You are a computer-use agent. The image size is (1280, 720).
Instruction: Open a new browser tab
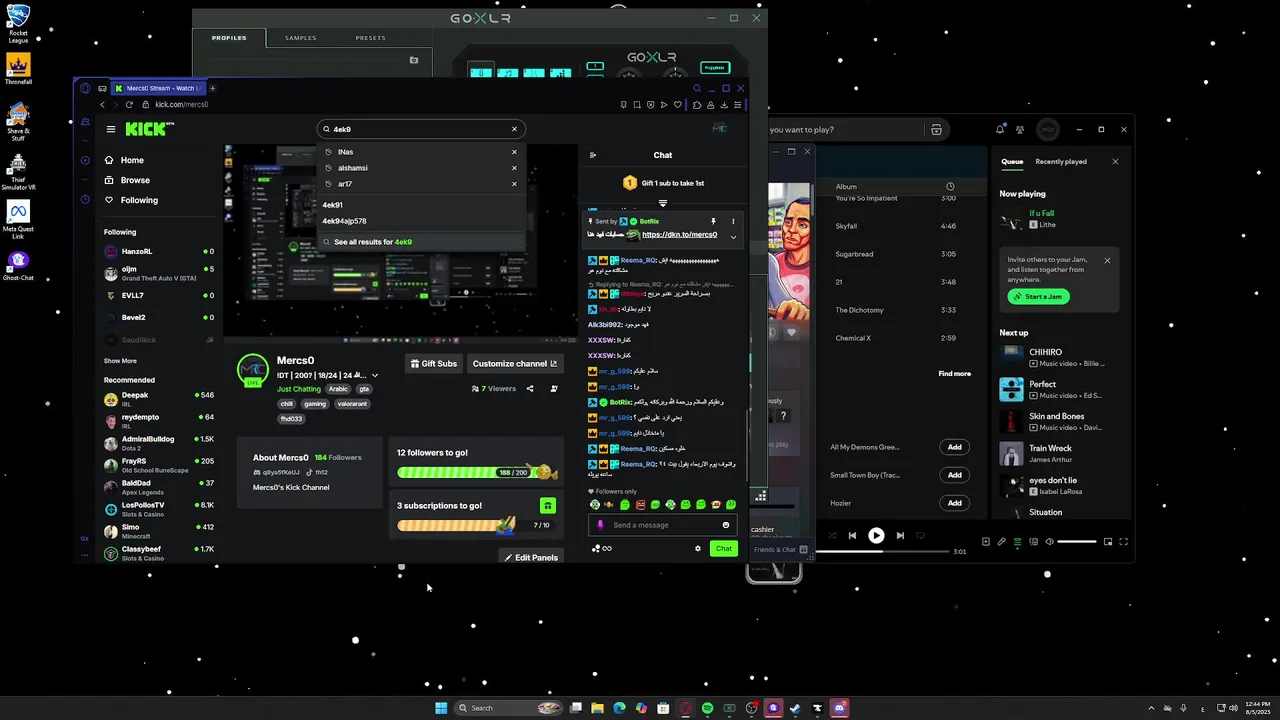(x=212, y=88)
